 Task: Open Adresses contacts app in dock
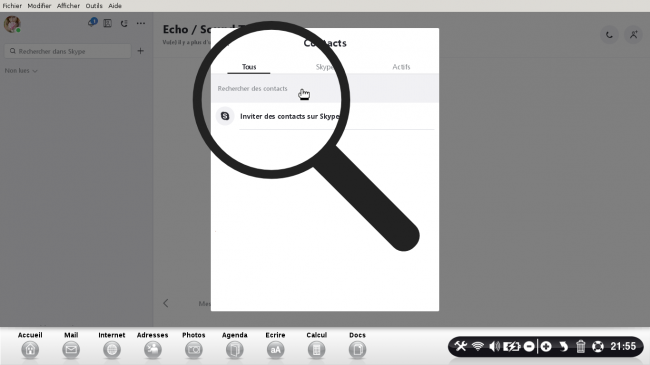click(x=153, y=350)
